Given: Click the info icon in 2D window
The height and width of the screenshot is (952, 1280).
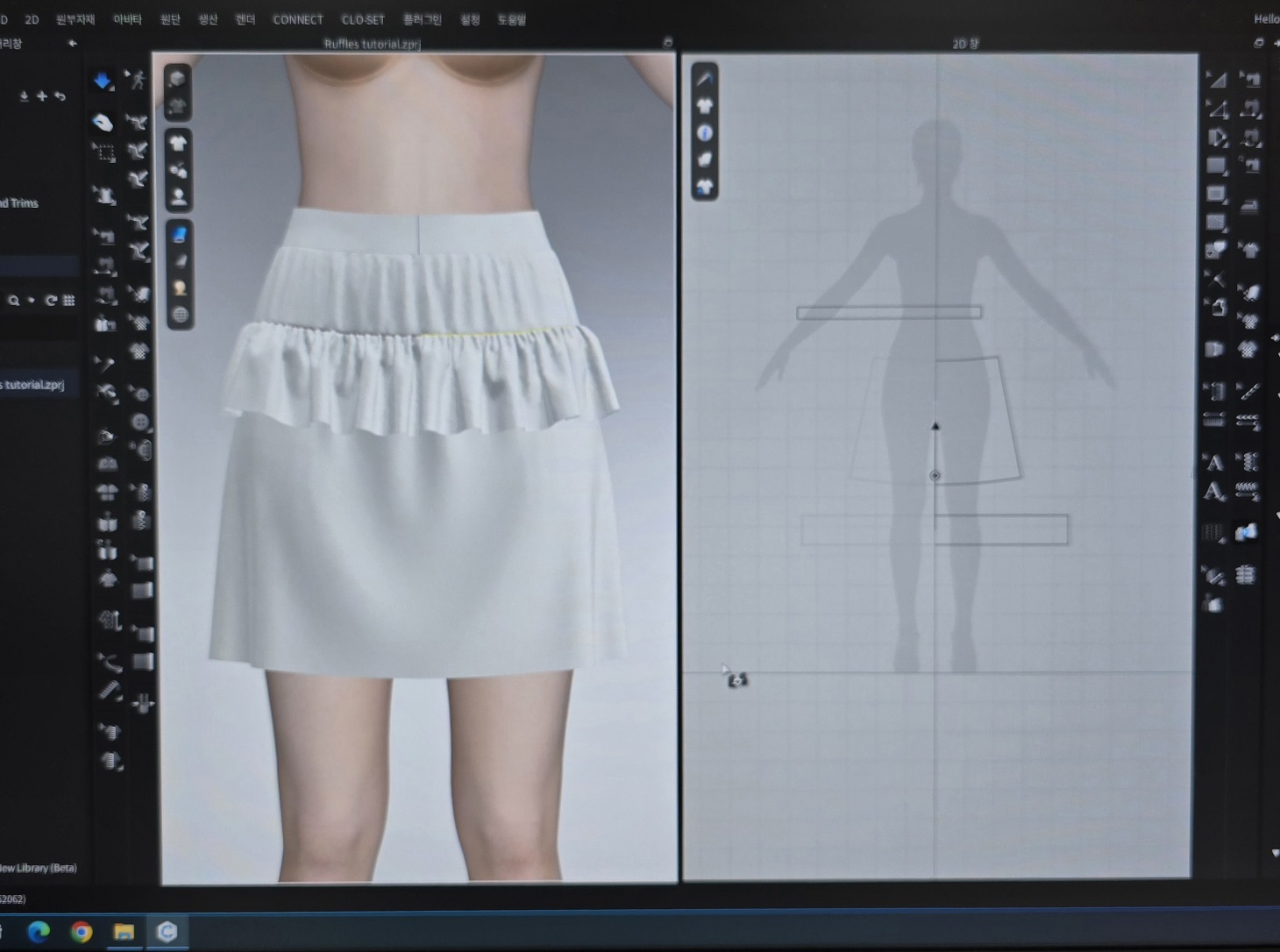Looking at the screenshot, I should (x=705, y=133).
